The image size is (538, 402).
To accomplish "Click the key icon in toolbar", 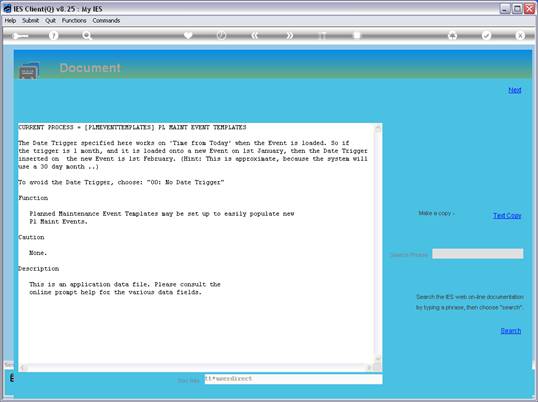I will tap(20, 36).
